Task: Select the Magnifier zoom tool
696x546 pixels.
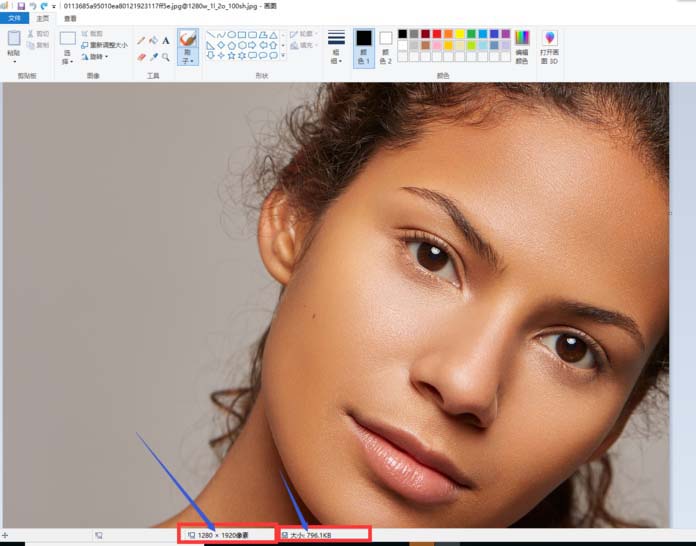Action: (166, 57)
